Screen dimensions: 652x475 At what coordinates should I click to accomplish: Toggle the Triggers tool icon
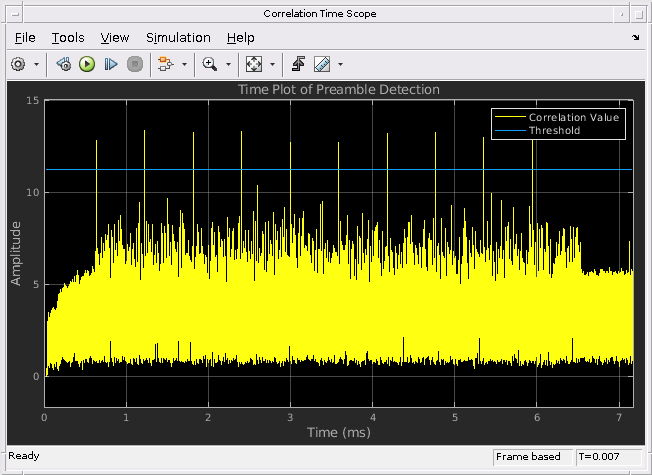(298, 64)
